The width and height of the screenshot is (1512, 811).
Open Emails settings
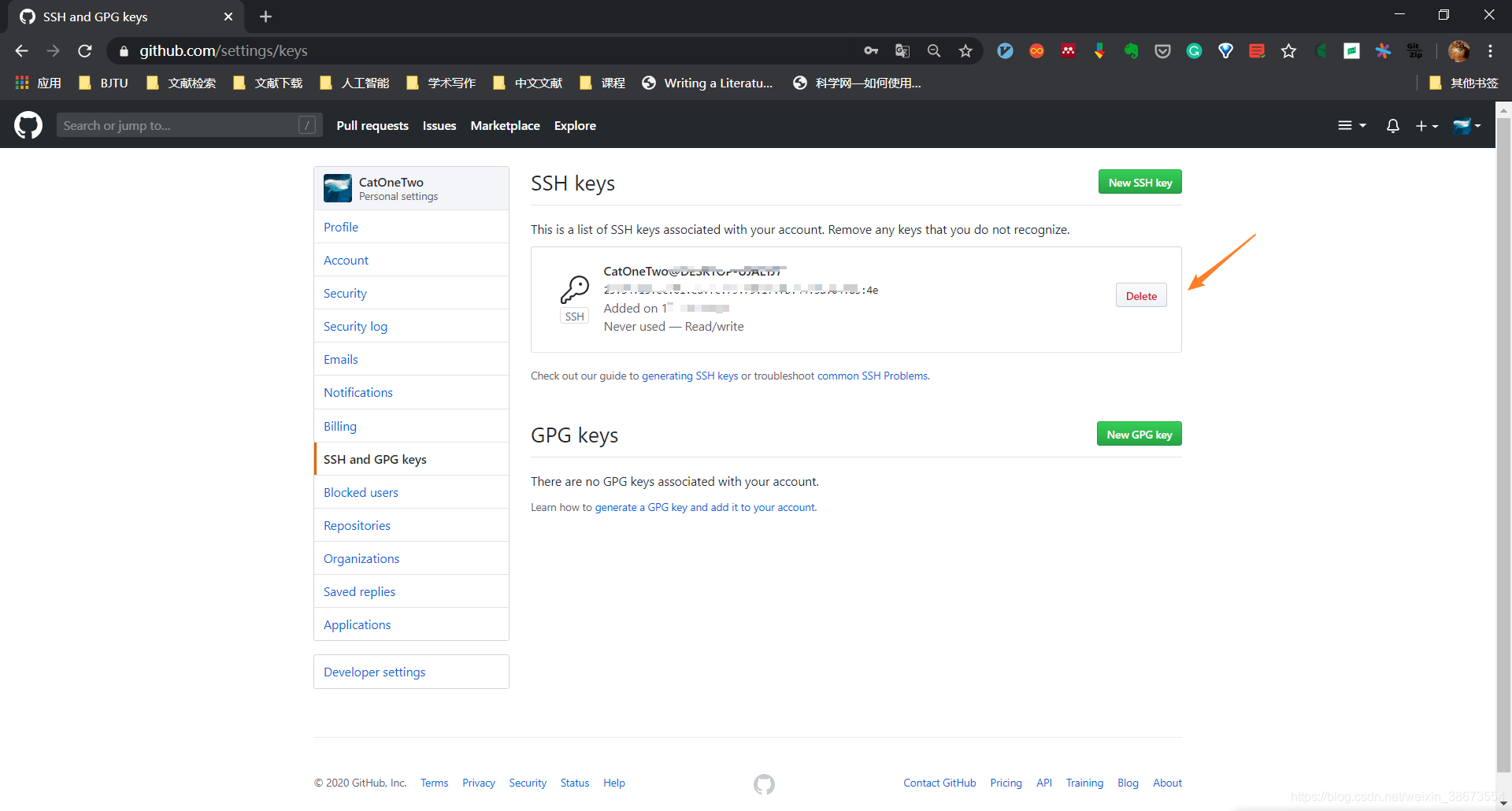tap(411, 359)
